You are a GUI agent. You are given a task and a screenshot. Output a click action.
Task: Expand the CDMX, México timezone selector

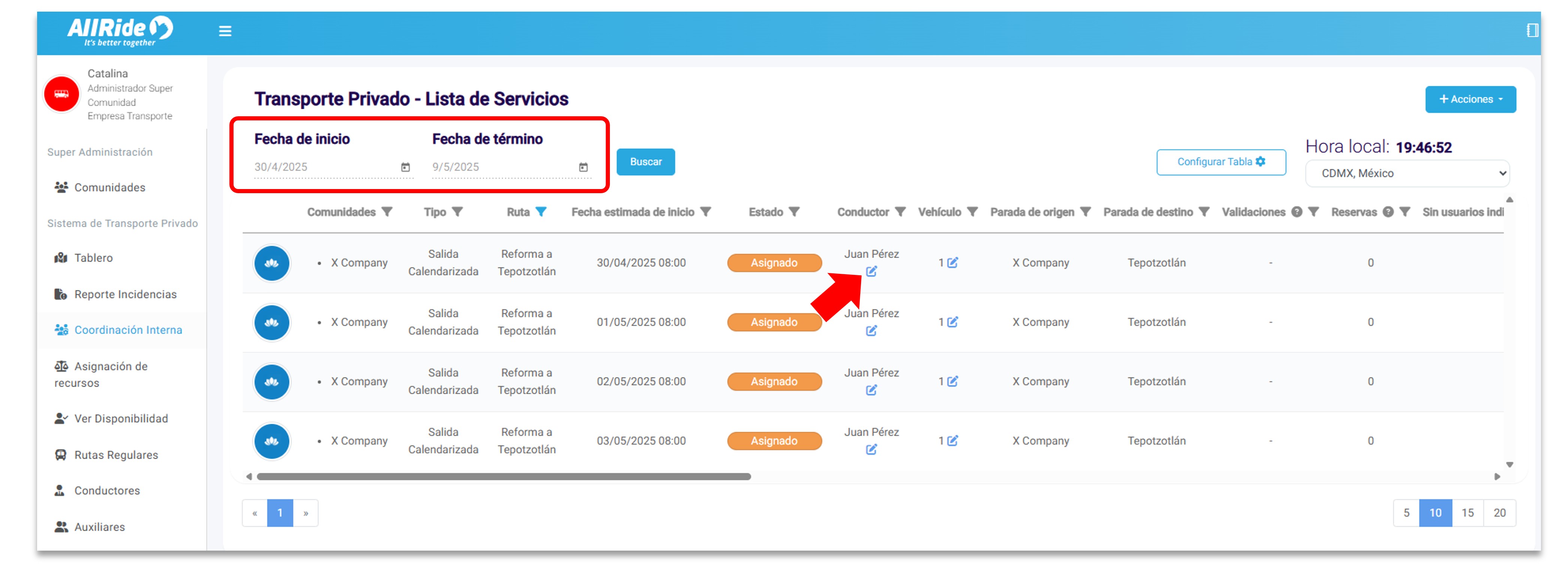pos(1407,174)
